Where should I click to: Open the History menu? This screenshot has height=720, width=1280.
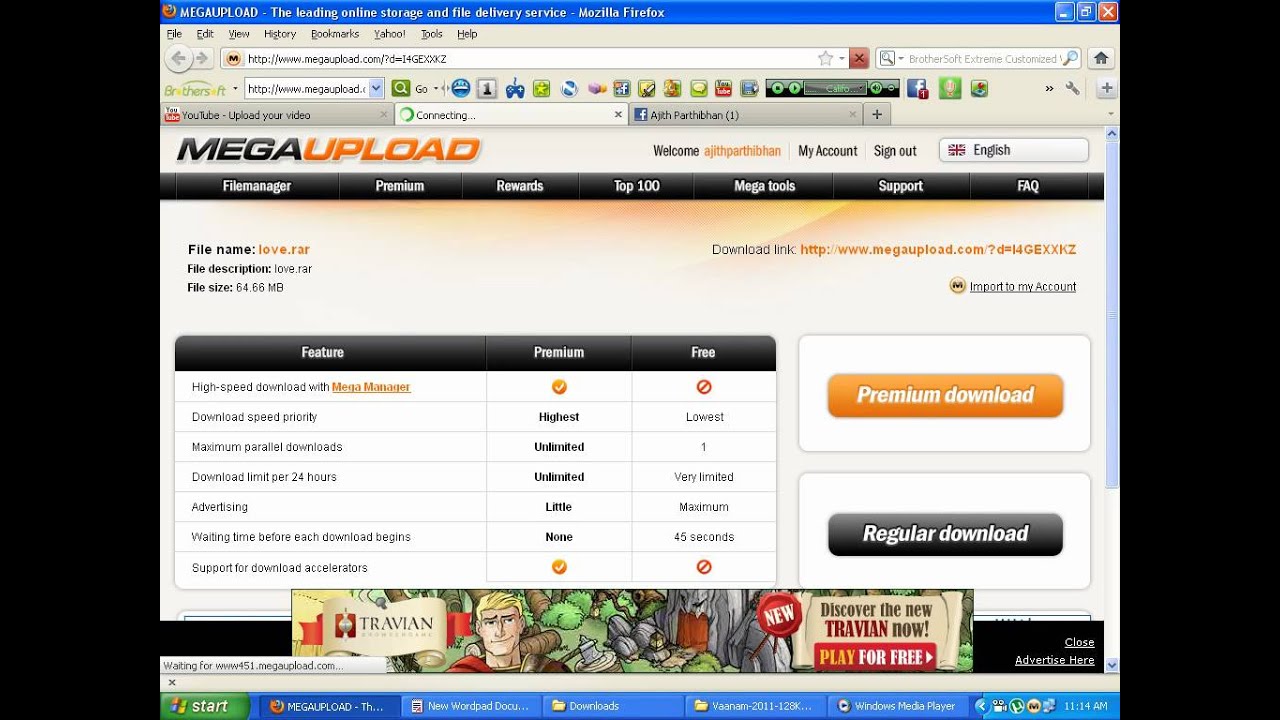280,34
